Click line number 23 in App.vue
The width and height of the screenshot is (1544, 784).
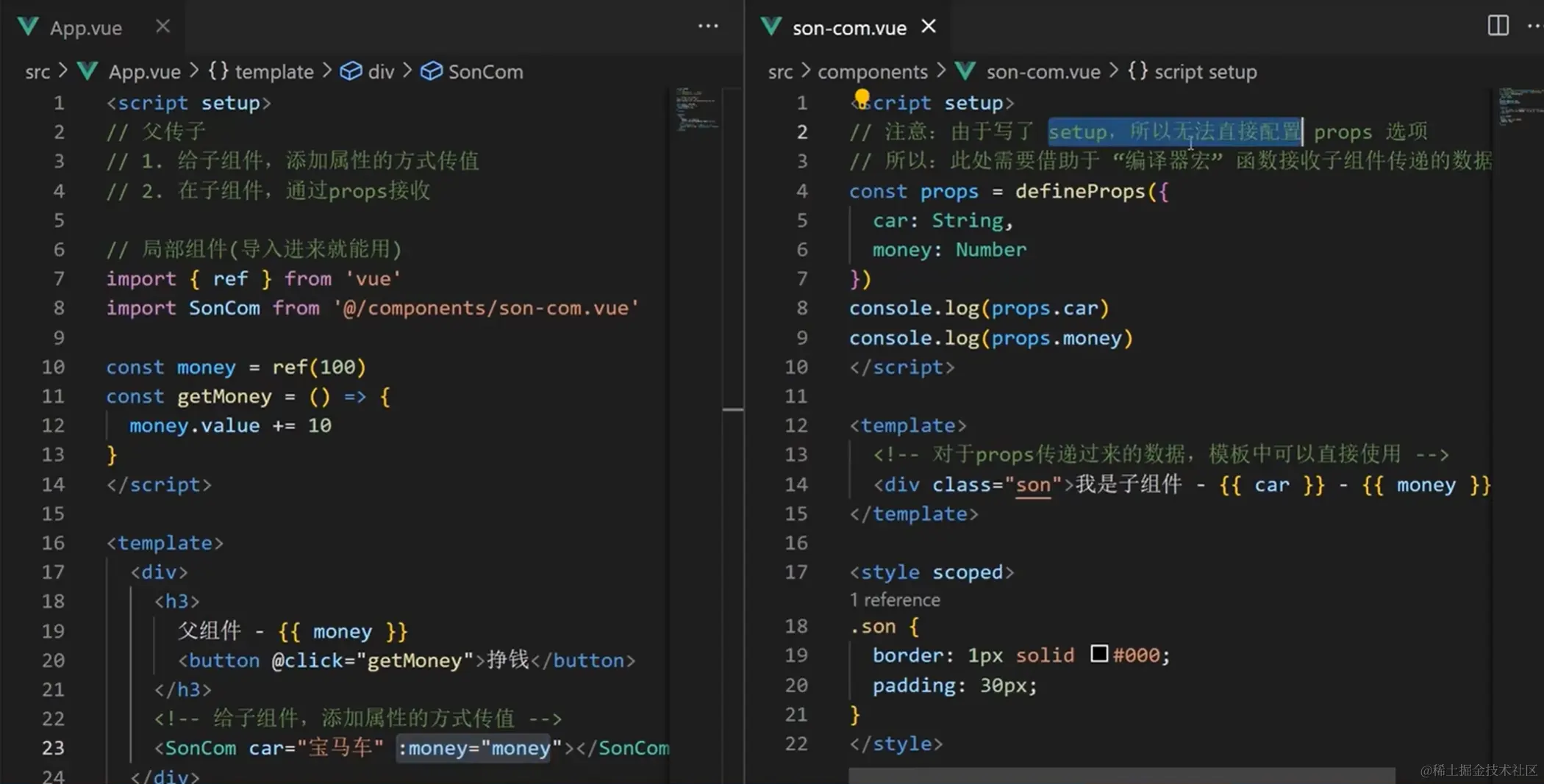[53, 748]
